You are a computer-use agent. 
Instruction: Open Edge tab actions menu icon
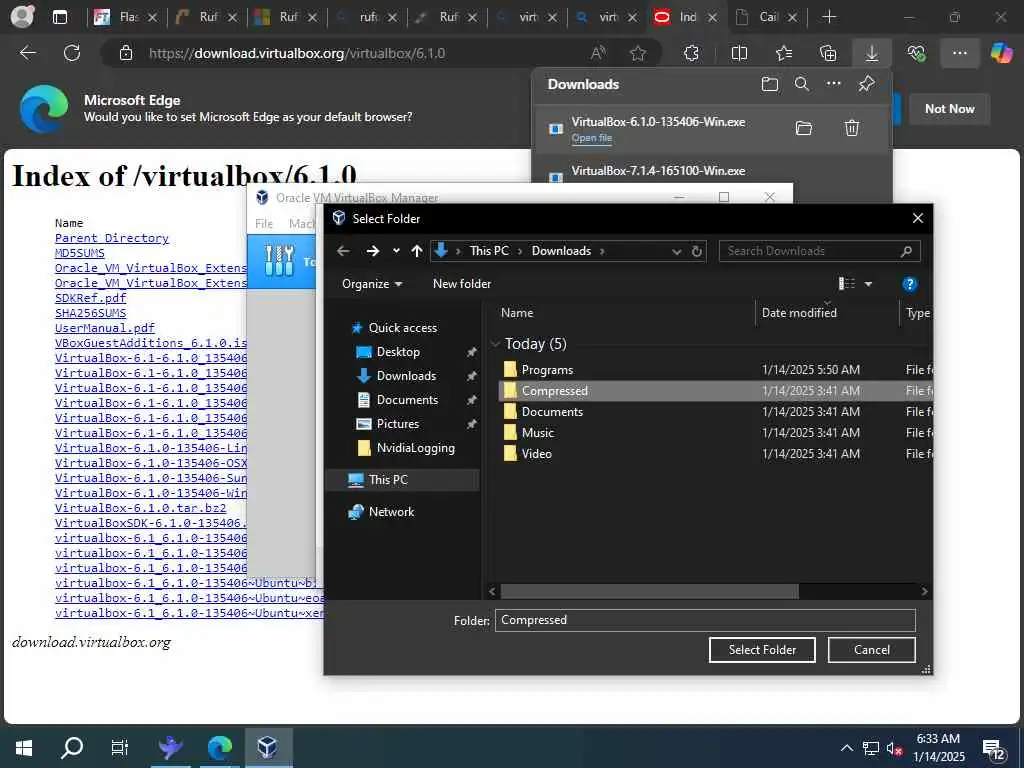coord(59,17)
